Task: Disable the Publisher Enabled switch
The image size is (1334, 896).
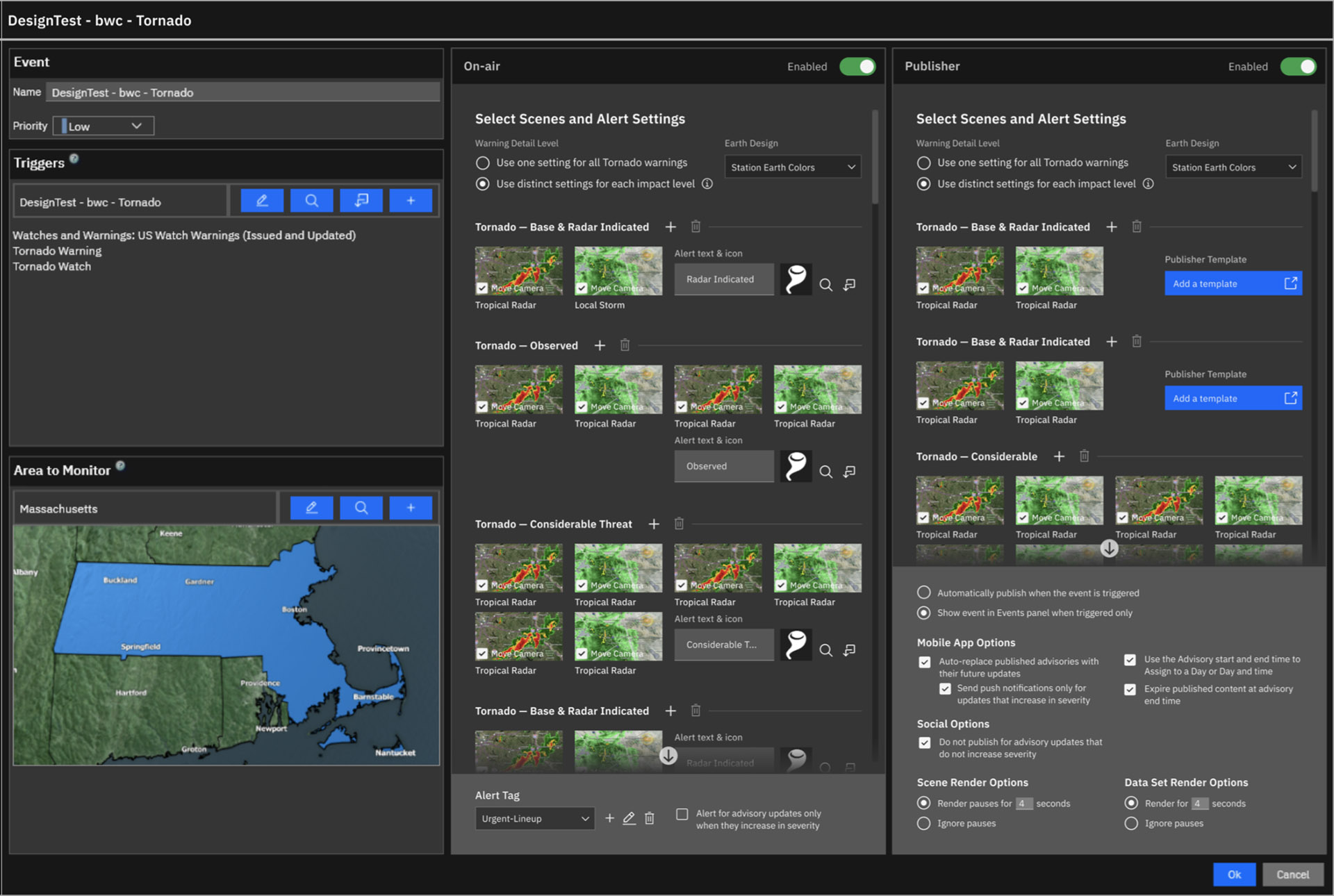Action: click(1298, 67)
